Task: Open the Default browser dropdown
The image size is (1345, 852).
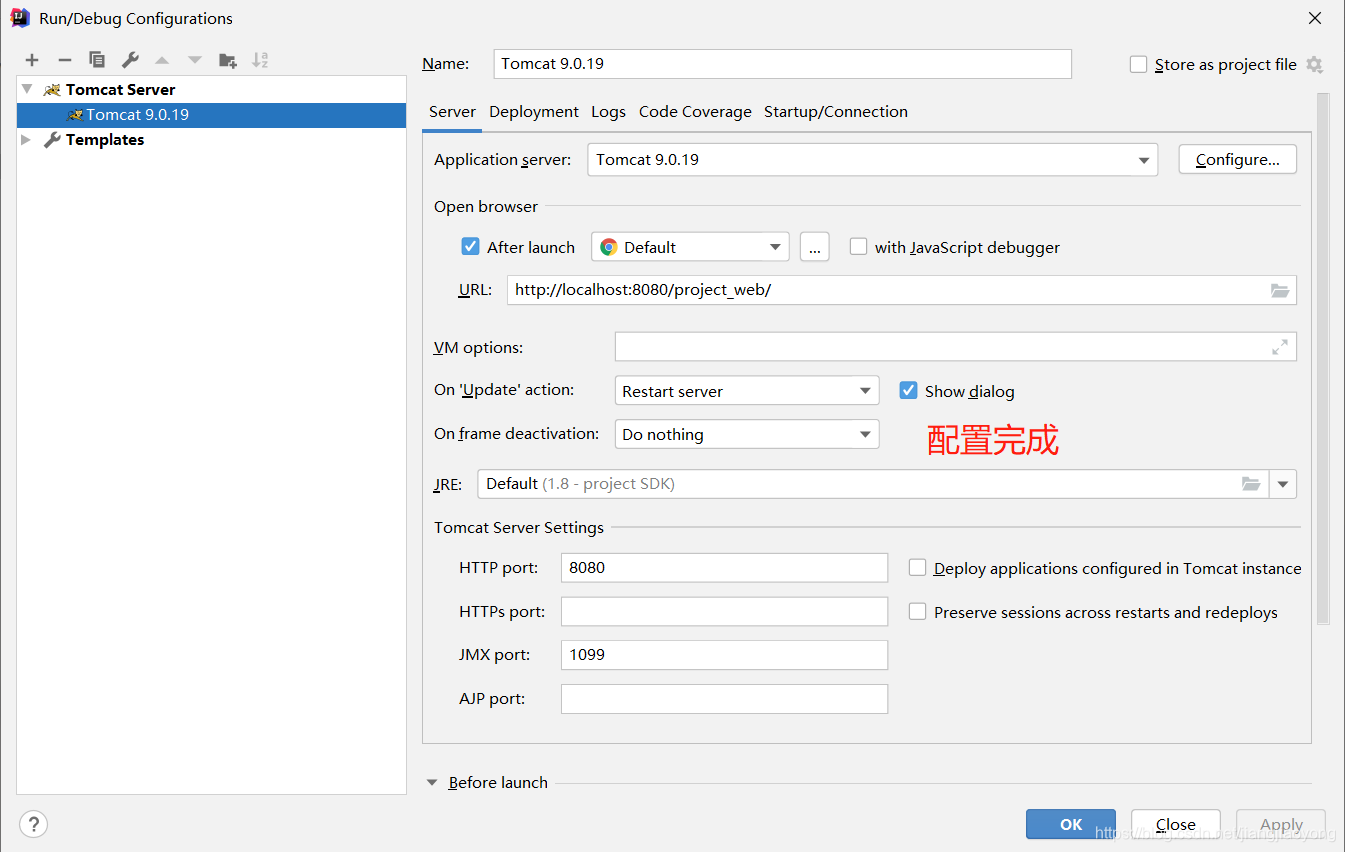Action: [690, 247]
